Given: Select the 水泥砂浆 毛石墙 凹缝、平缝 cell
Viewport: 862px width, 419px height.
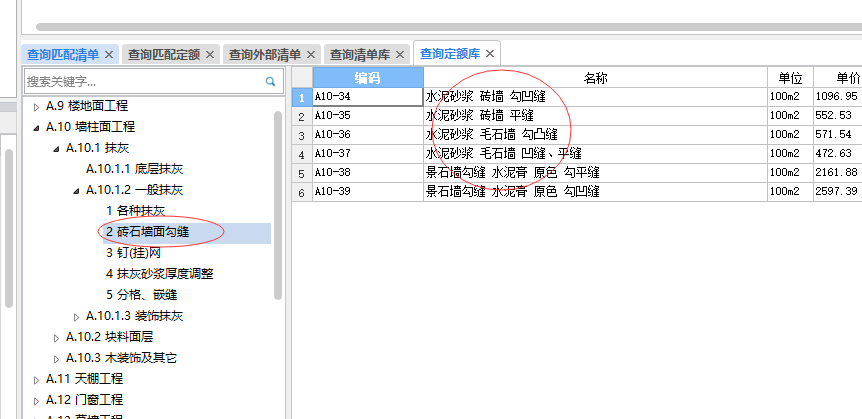Looking at the screenshot, I should (595, 154).
